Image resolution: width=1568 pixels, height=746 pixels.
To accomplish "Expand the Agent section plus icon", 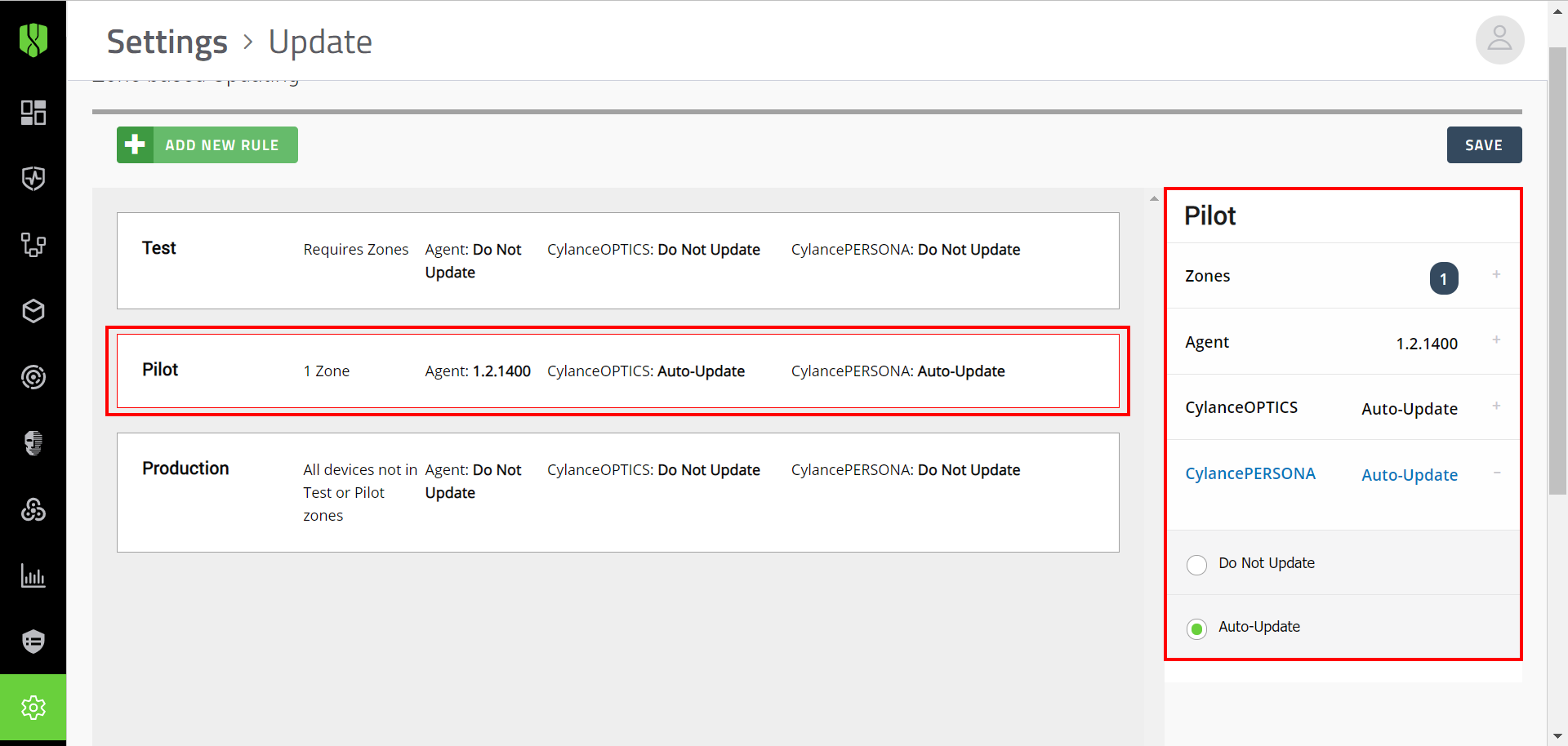I will pyautogui.click(x=1496, y=340).
